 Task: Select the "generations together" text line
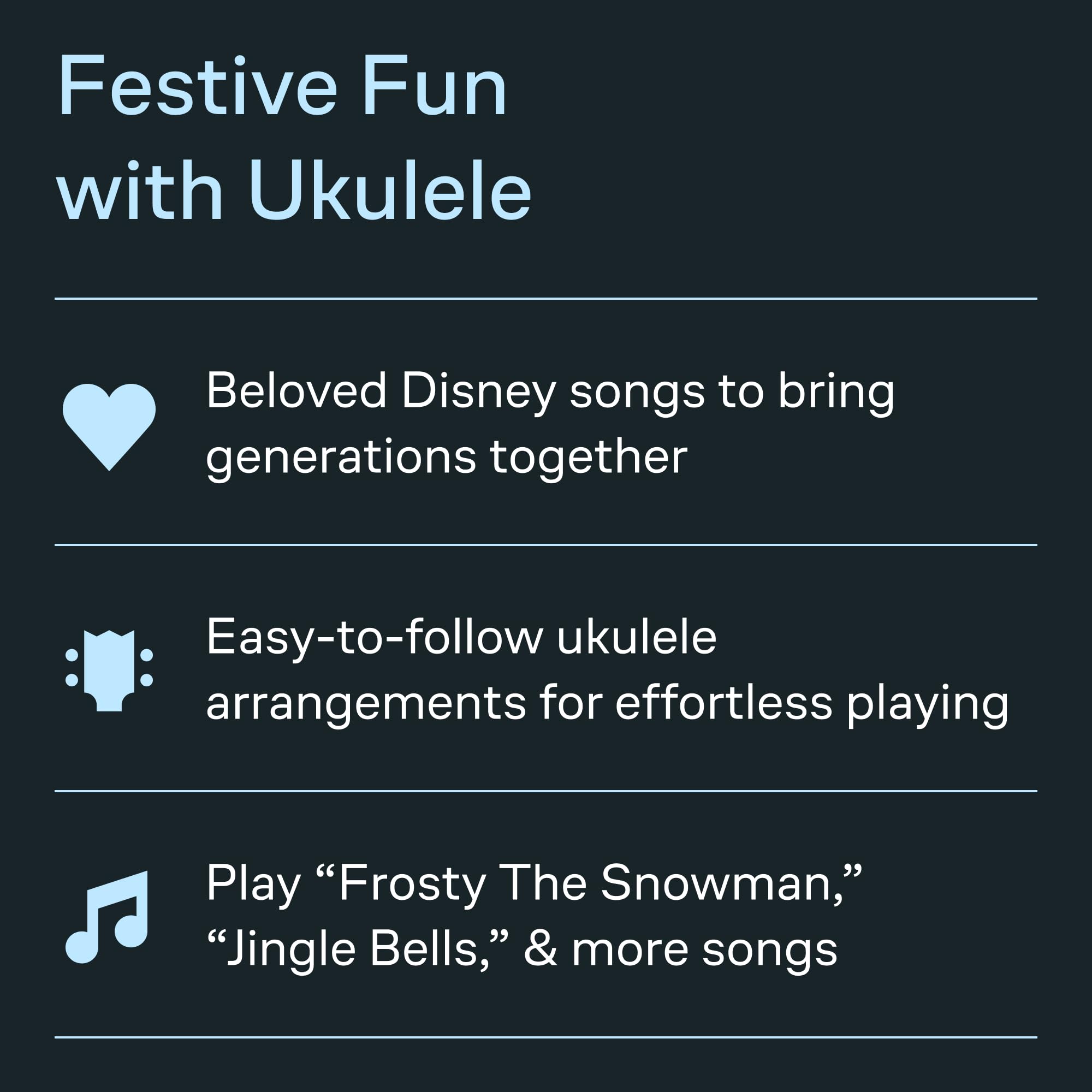[x=447, y=456]
